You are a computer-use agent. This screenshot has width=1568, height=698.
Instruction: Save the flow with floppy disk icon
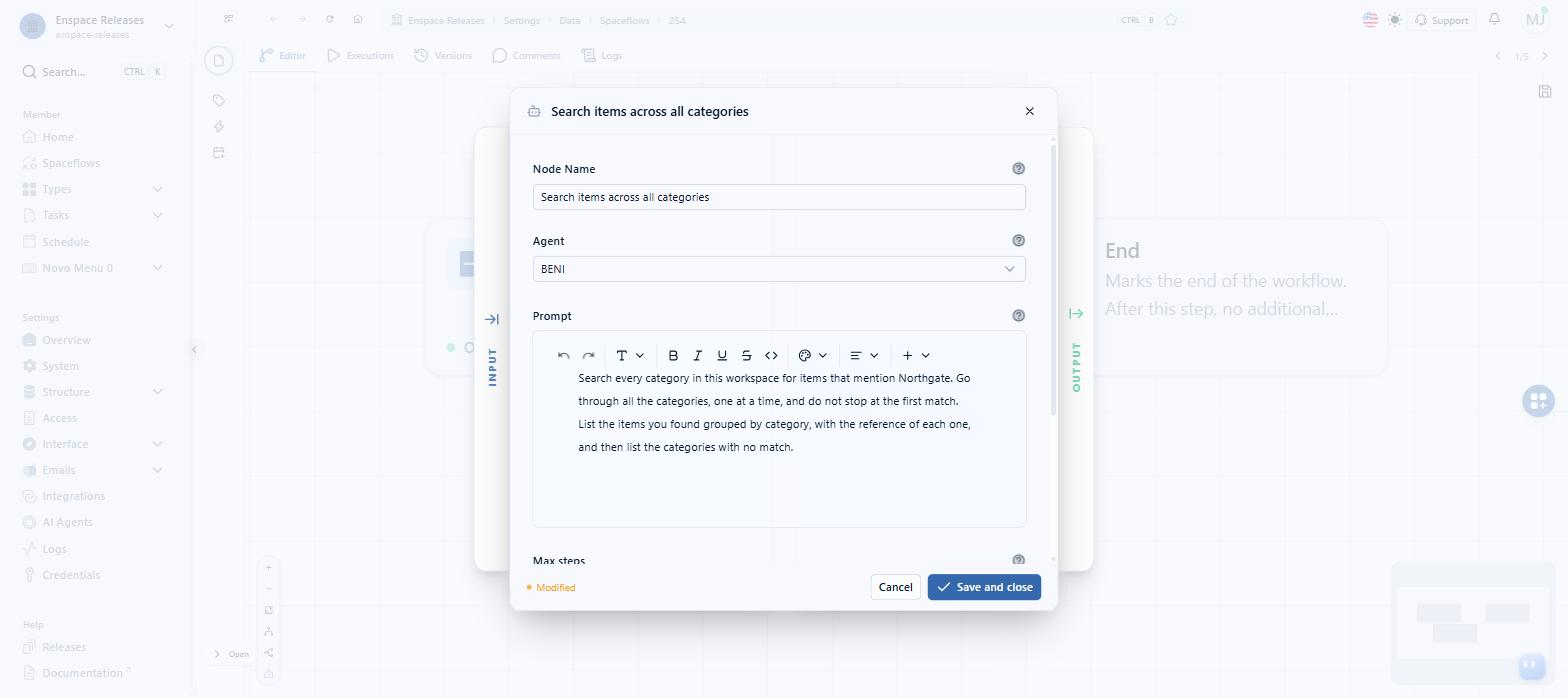(x=1545, y=91)
